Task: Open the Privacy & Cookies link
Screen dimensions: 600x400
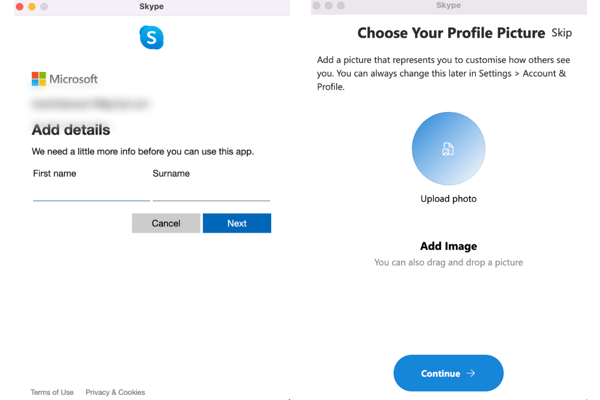Action: point(115,392)
